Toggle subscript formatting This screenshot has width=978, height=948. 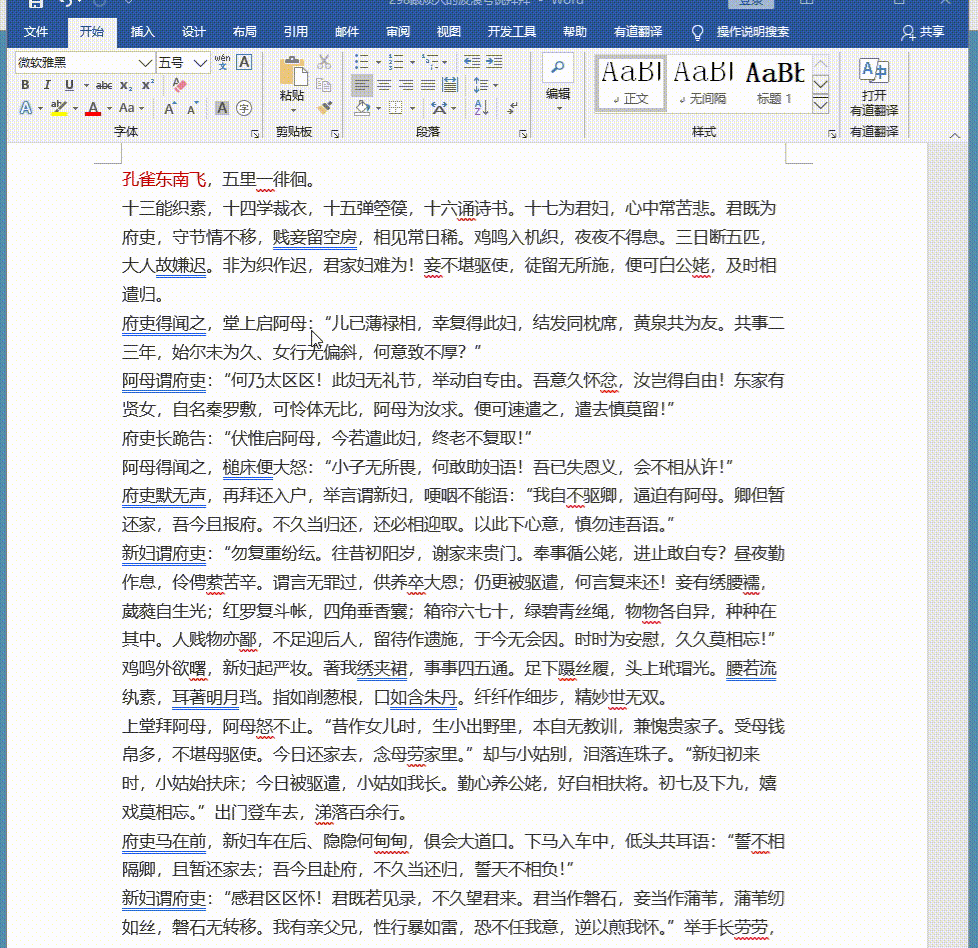click(x=125, y=85)
